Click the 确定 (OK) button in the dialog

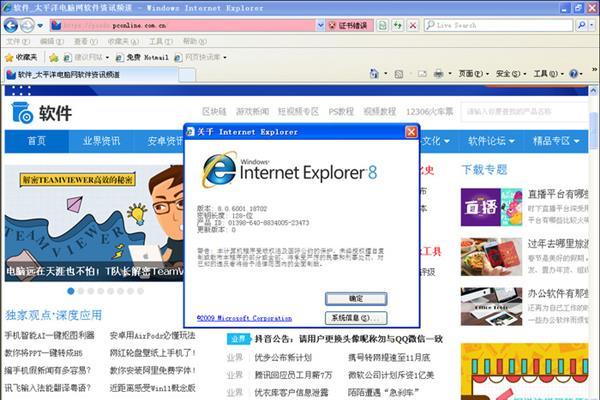coord(356,299)
